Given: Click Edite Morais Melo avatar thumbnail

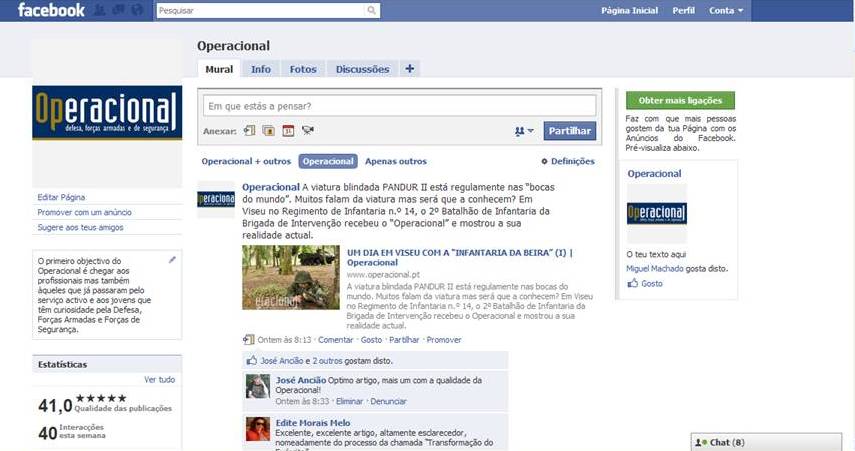Looking at the screenshot, I should click(x=258, y=429).
